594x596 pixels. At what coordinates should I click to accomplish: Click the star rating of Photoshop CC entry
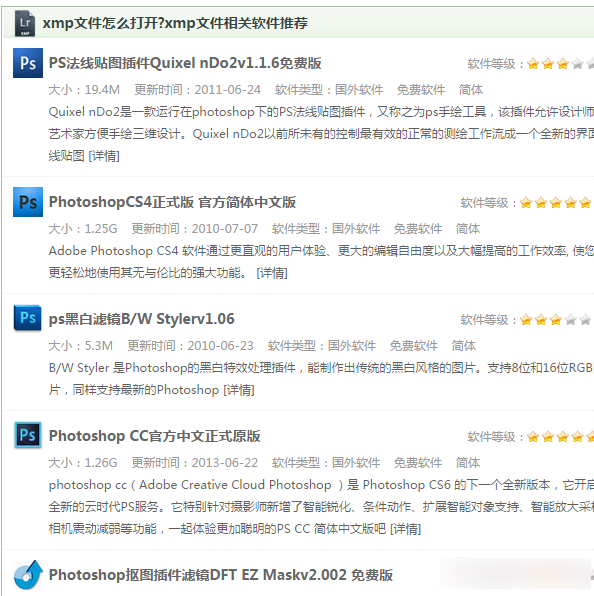pos(560,437)
